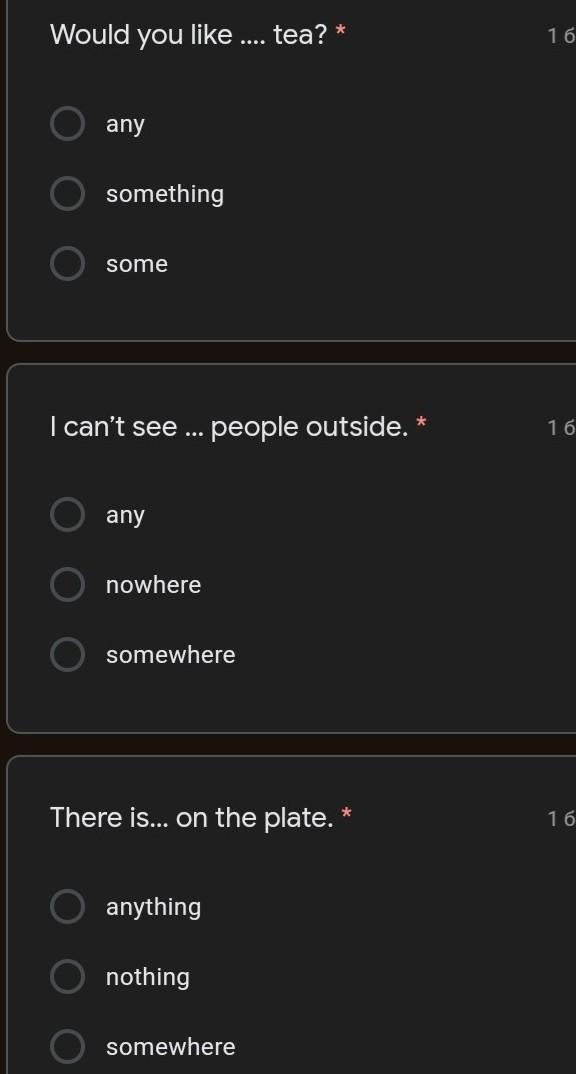Click the points label beside the plate question
This screenshot has width=576, height=1074.
click(x=562, y=819)
